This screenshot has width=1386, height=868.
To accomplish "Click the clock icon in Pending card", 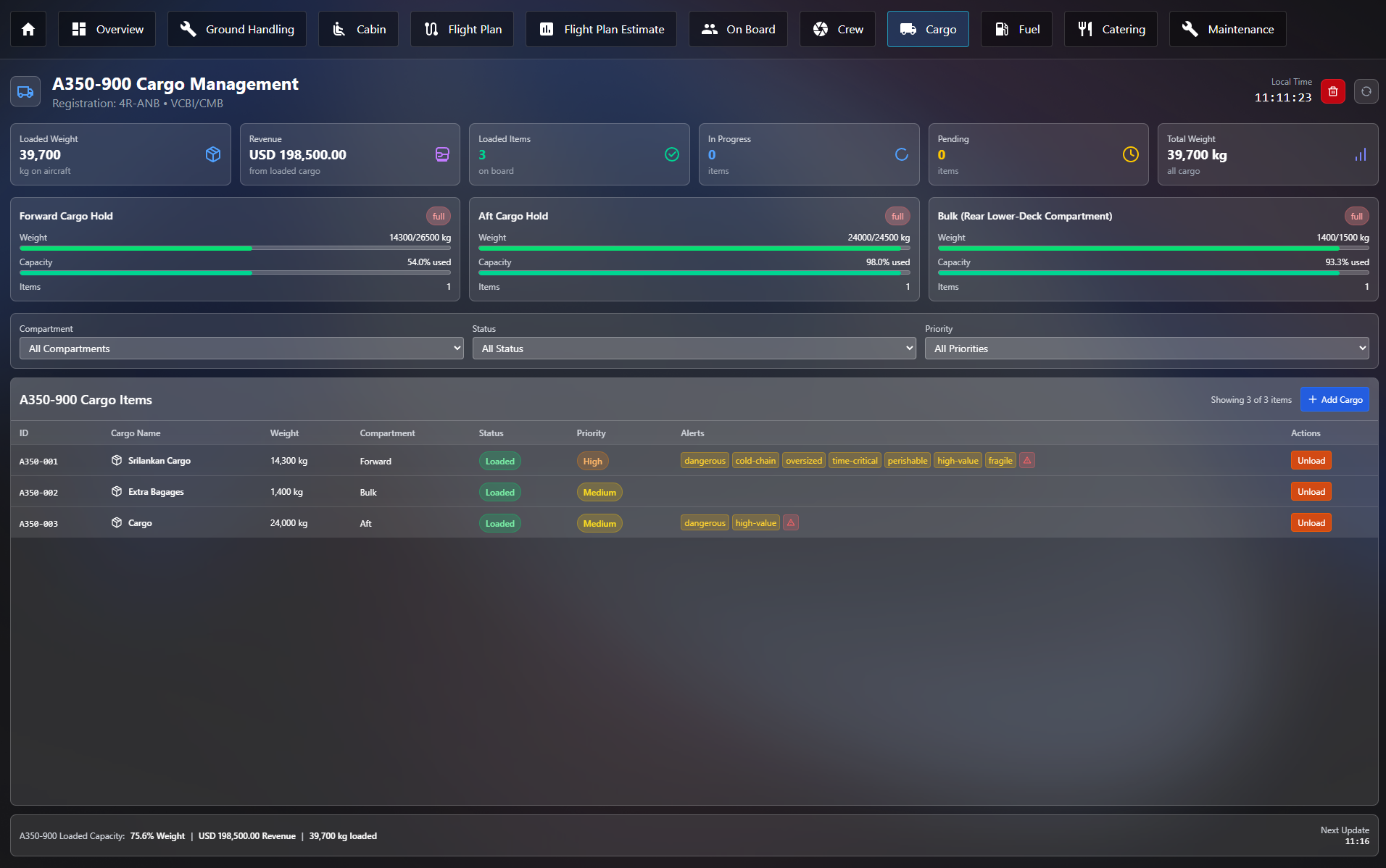I will pos(1130,154).
